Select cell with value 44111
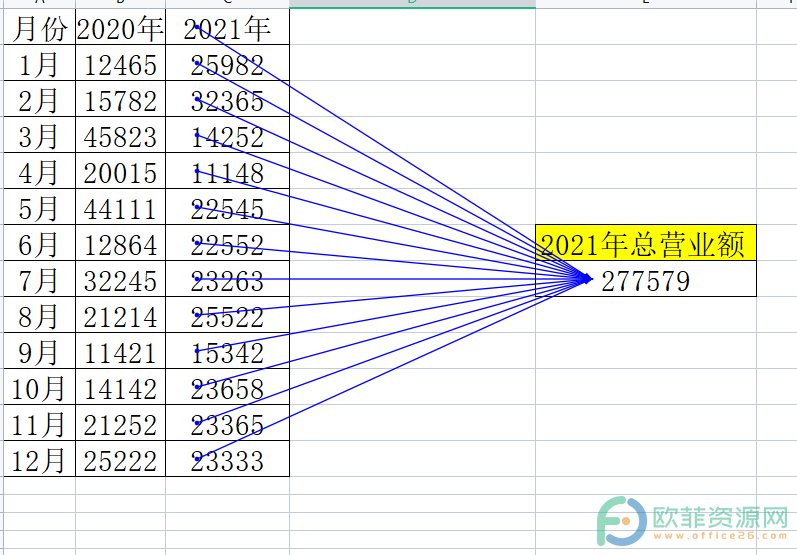The image size is (797, 555). 120,207
